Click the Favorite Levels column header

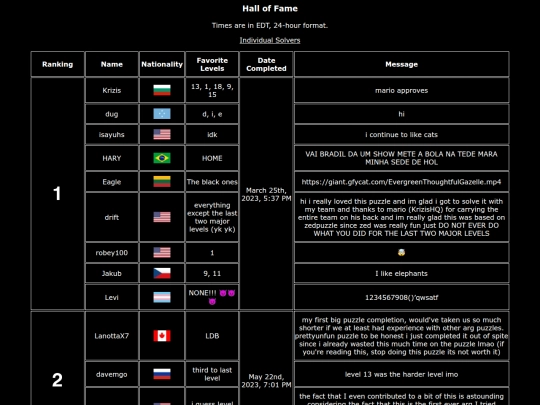click(x=212, y=64)
